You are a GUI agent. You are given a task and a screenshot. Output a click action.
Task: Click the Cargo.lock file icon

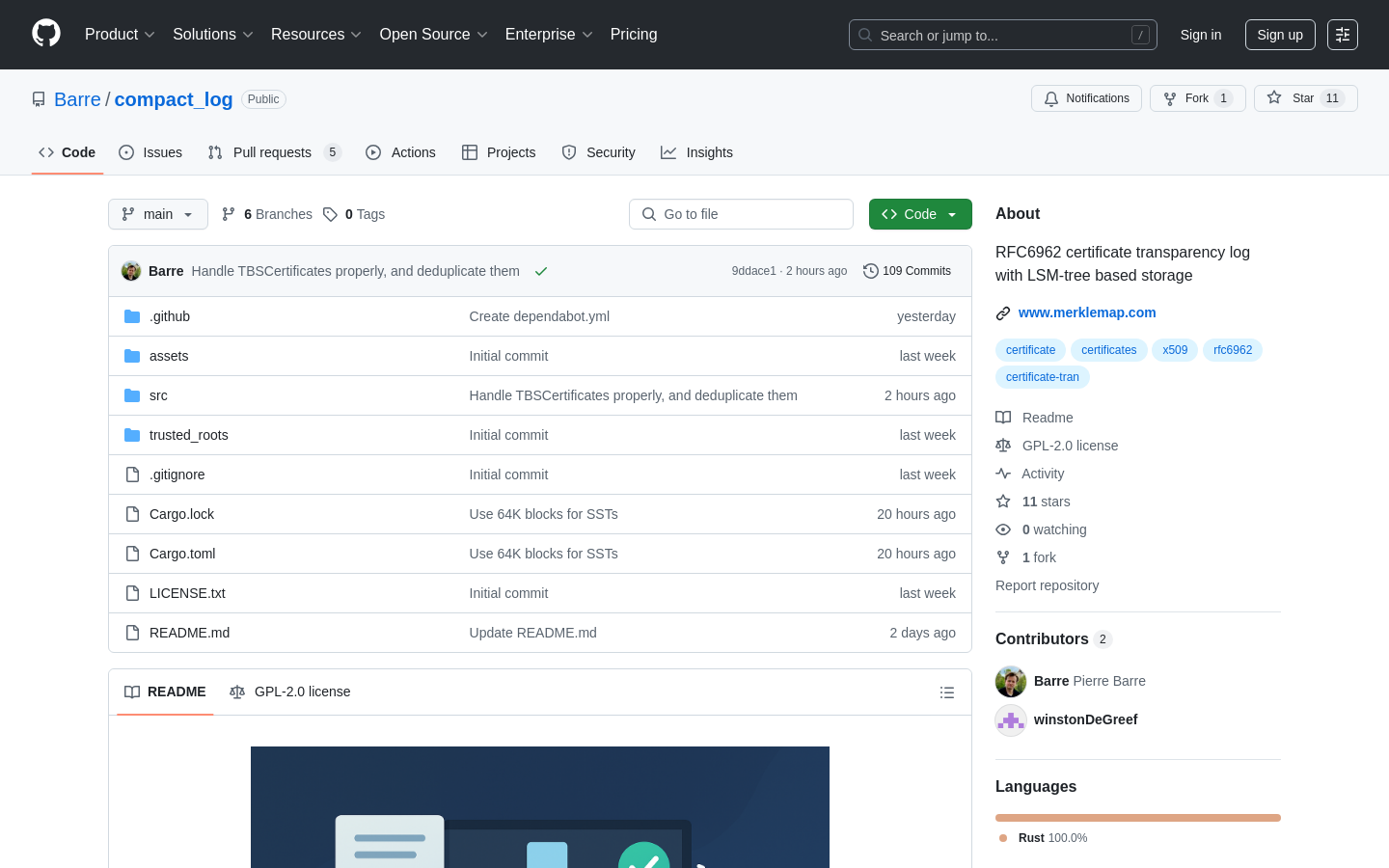(132, 514)
